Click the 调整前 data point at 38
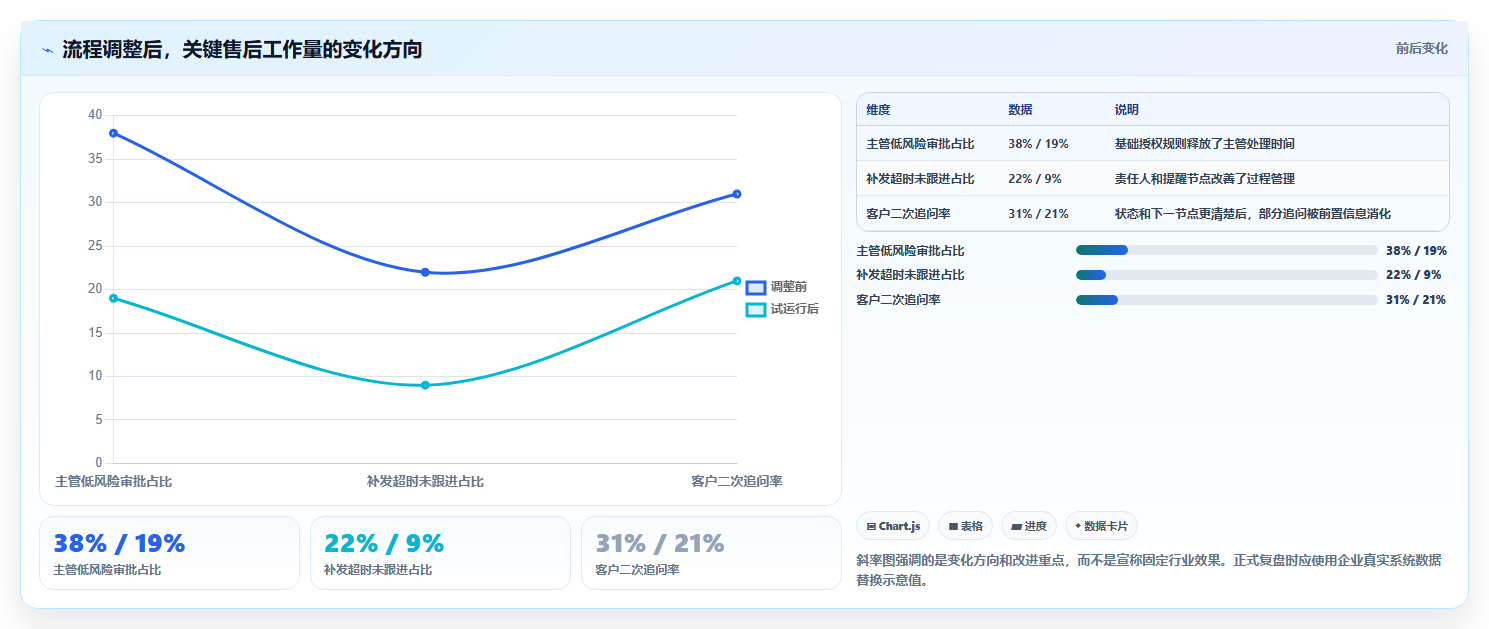Viewport: 1489px width, 629px height. tap(113, 133)
